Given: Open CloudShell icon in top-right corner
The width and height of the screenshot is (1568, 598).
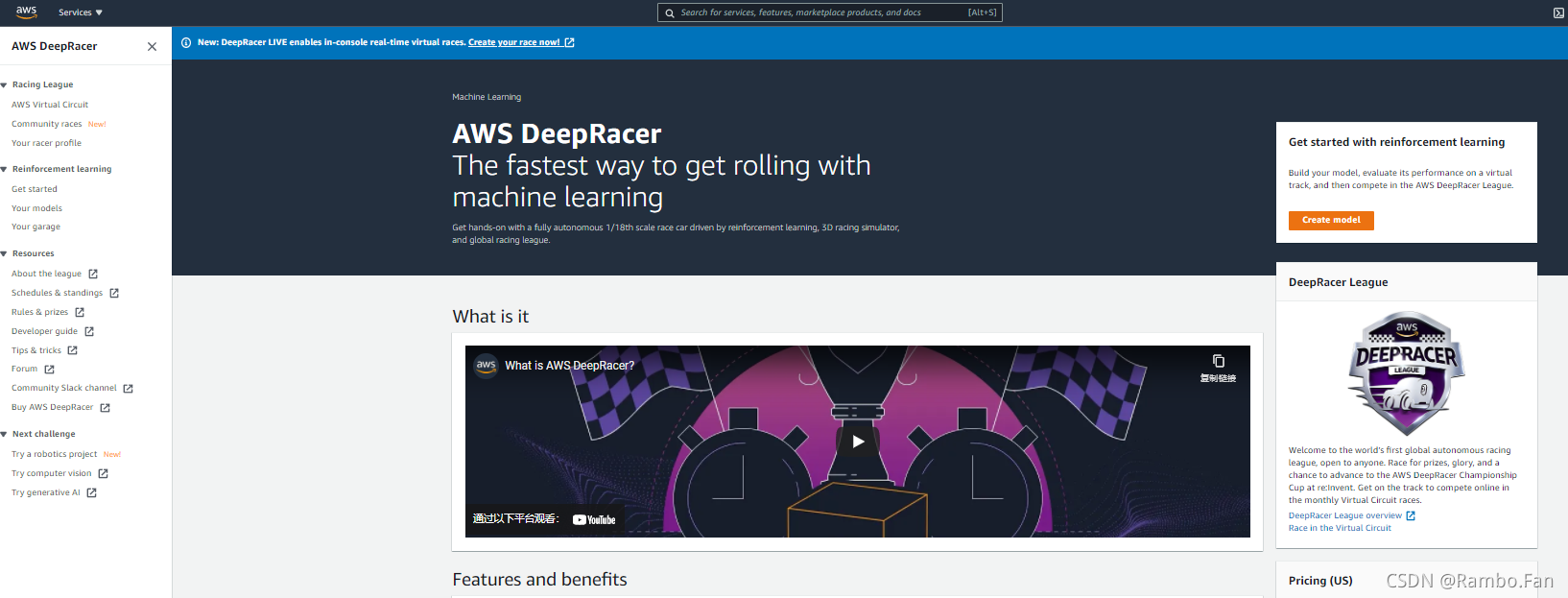Looking at the screenshot, I should click(x=1558, y=12).
